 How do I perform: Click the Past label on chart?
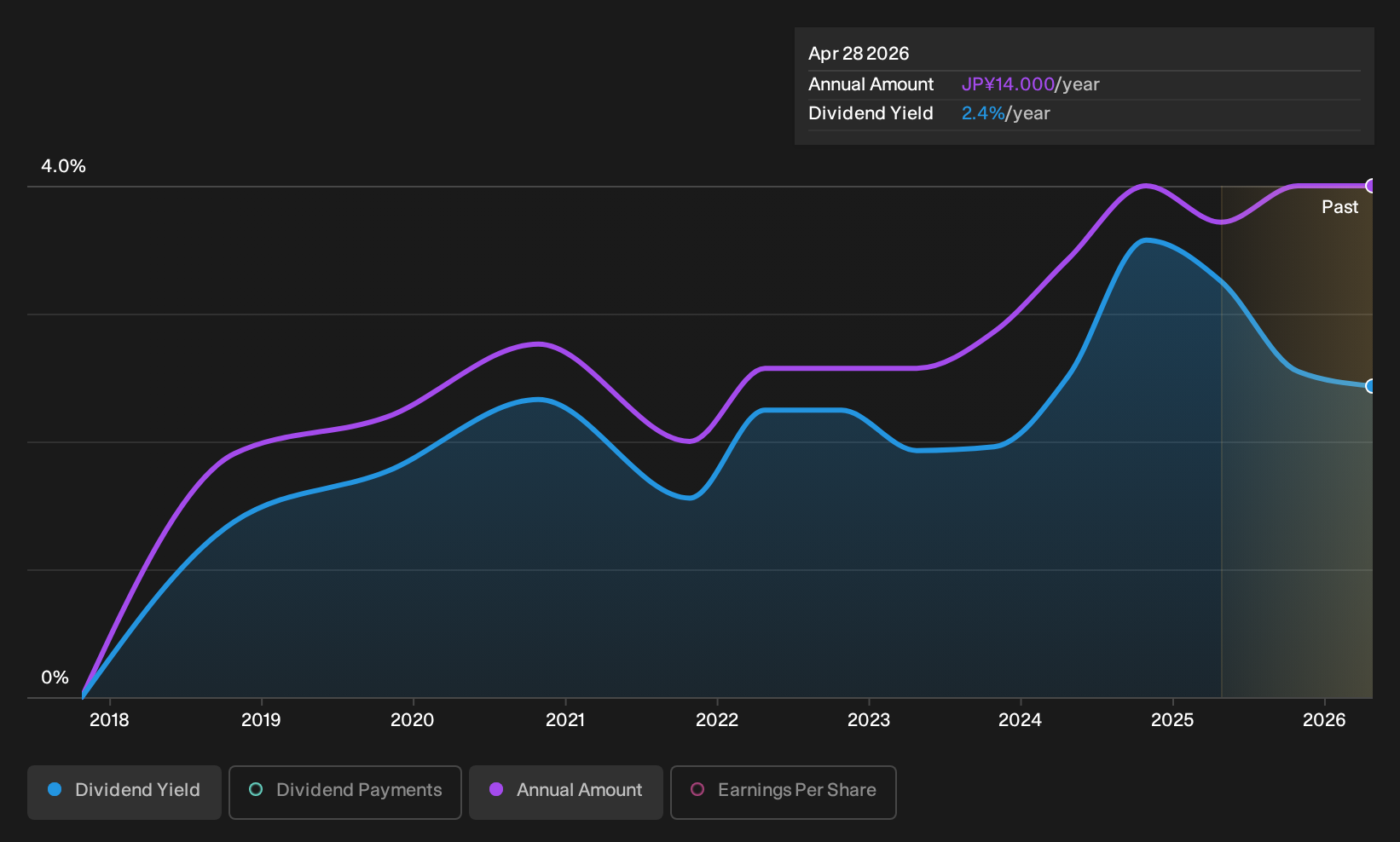click(1339, 207)
